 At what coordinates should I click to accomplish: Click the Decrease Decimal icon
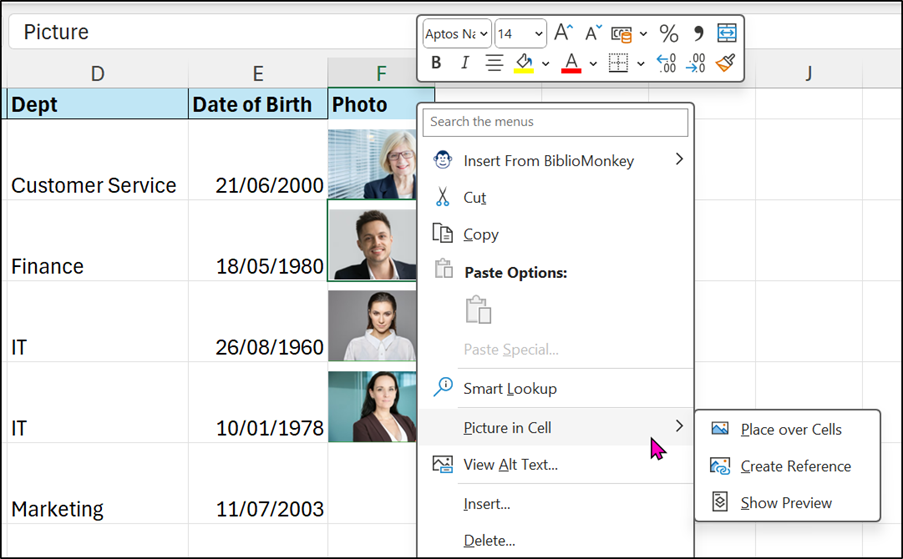coord(696,63)
